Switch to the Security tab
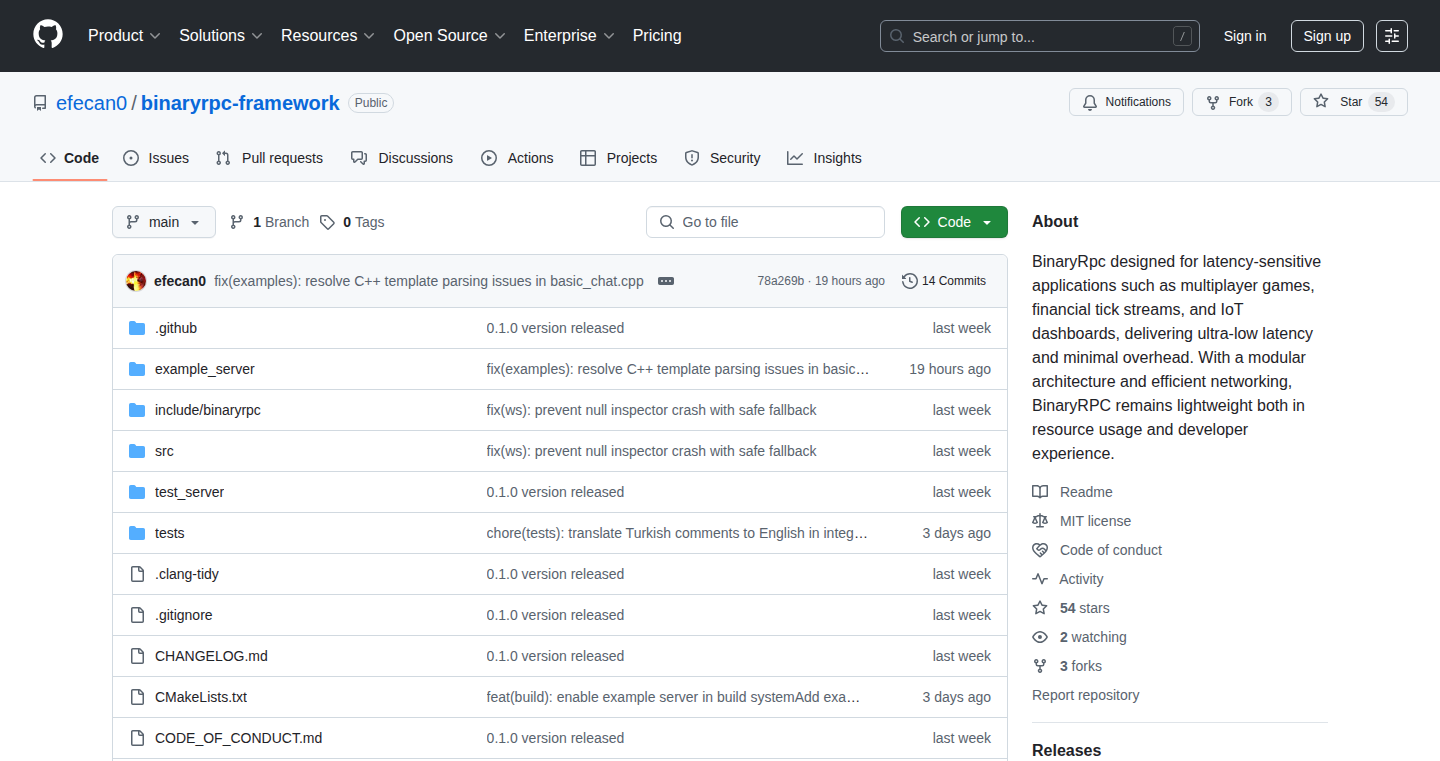Image resolution: width=1440 pixels, height=761 pixels. coord(722,158)
